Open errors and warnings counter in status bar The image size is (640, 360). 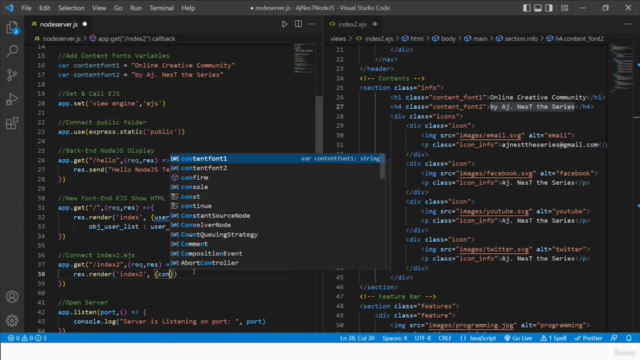[27, 338]
